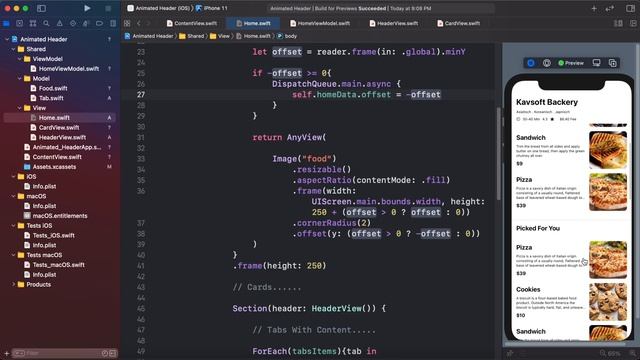This screenshot has height=360, width=640.
Task: Expand the Products folder
Action: coord(13,284)
